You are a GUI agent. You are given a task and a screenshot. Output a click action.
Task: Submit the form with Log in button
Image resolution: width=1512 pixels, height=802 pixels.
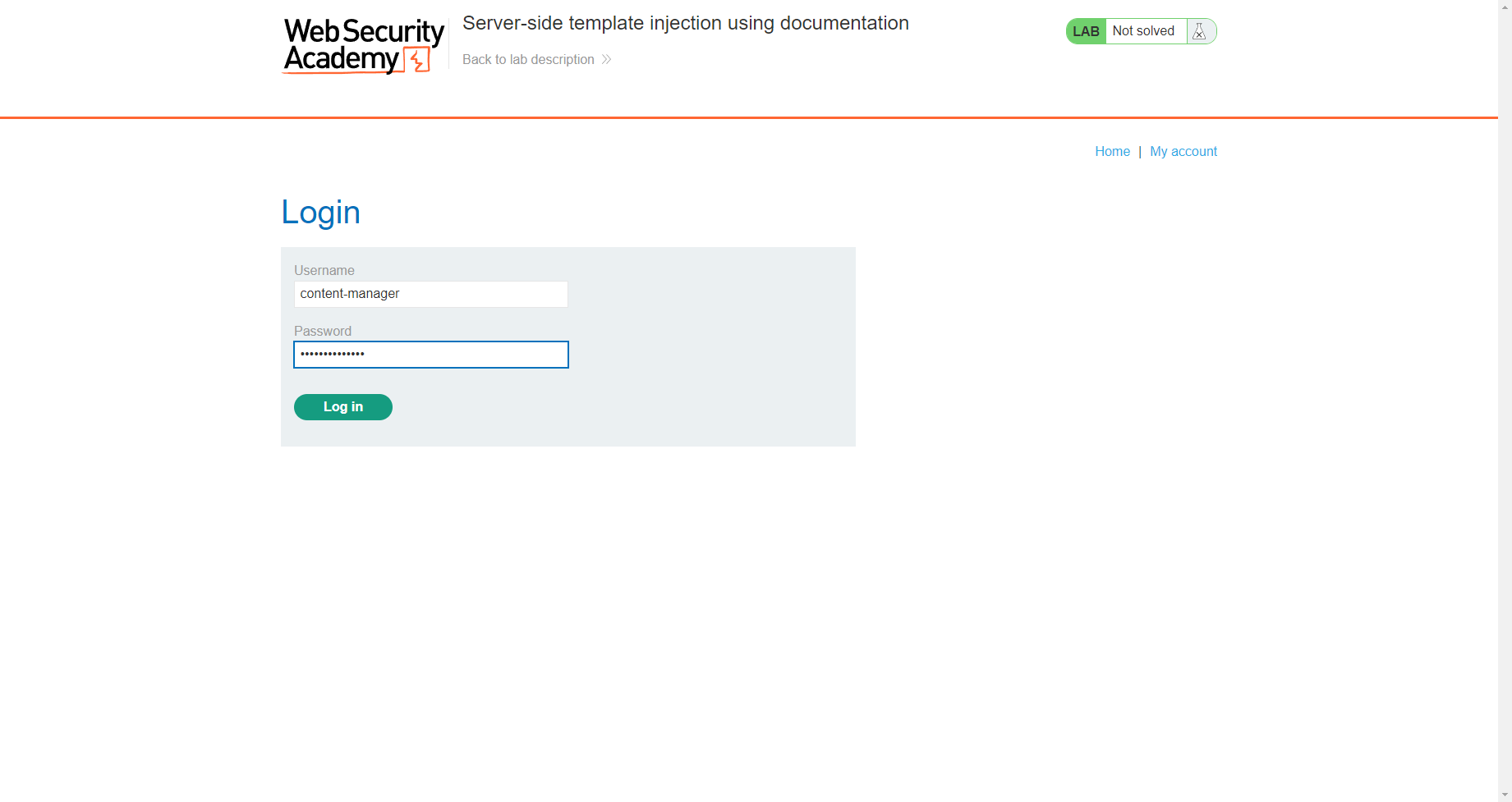343,407
